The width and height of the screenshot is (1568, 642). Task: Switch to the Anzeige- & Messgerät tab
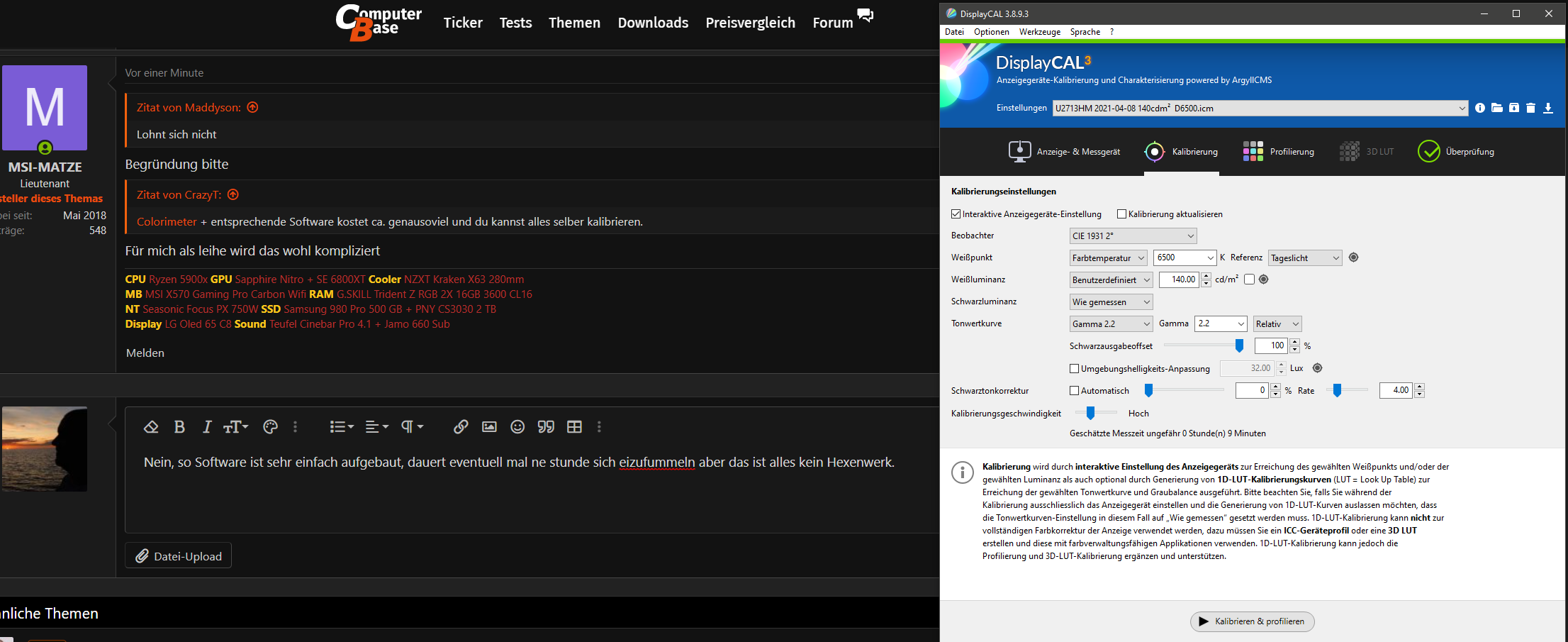pos(1065,151)
